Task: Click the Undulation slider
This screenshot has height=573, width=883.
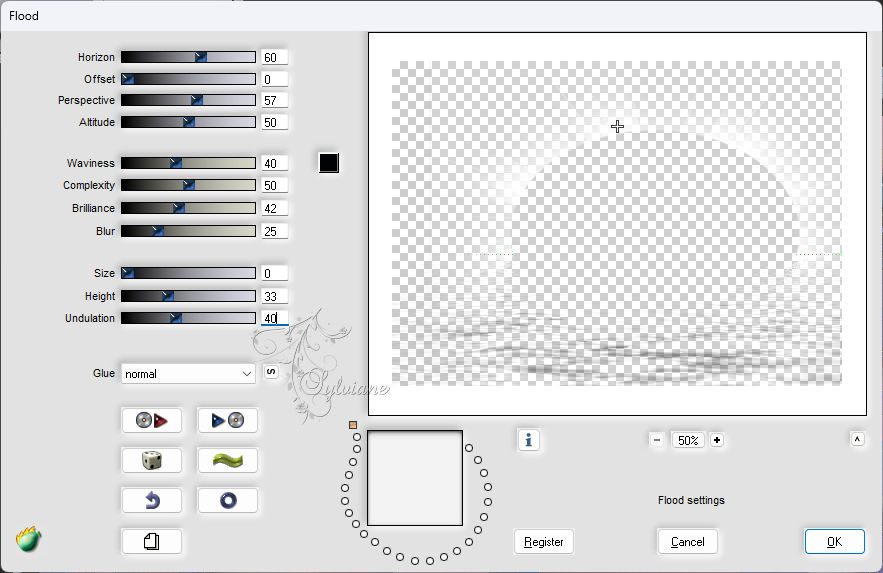Action: tap(188, 318)
